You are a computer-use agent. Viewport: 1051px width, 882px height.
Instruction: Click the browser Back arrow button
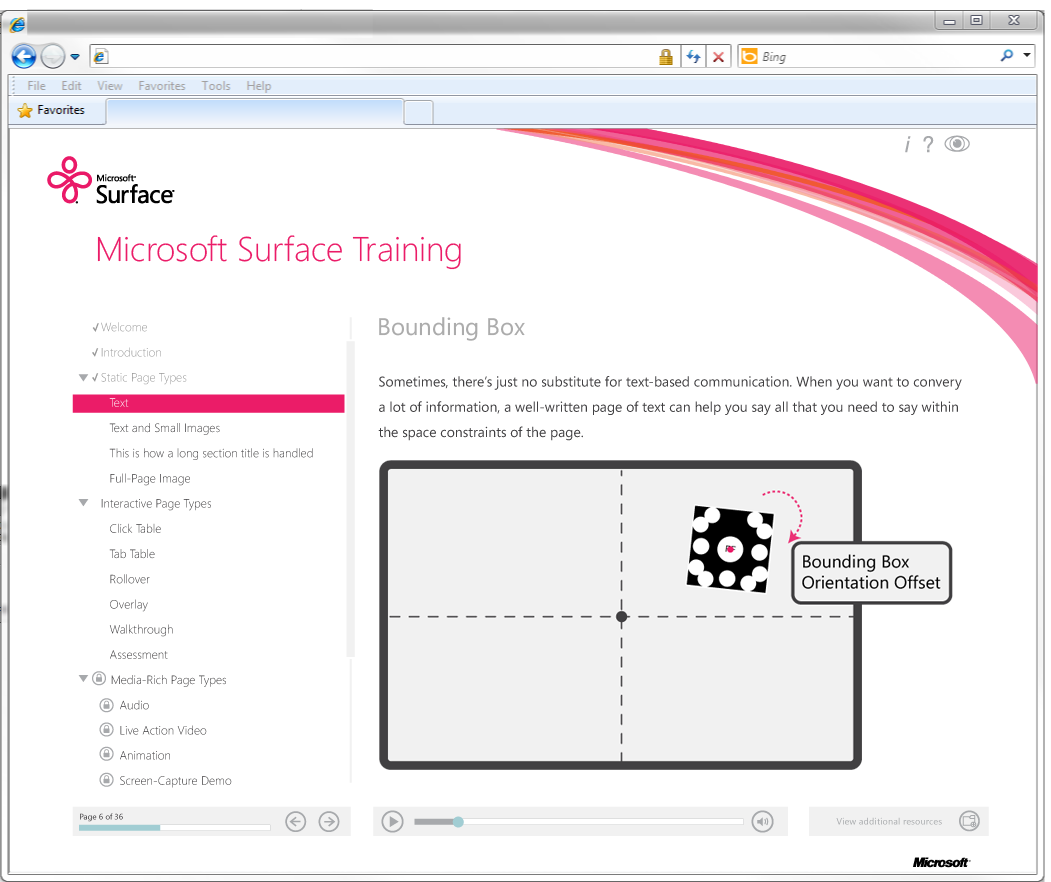pos(24,56)
